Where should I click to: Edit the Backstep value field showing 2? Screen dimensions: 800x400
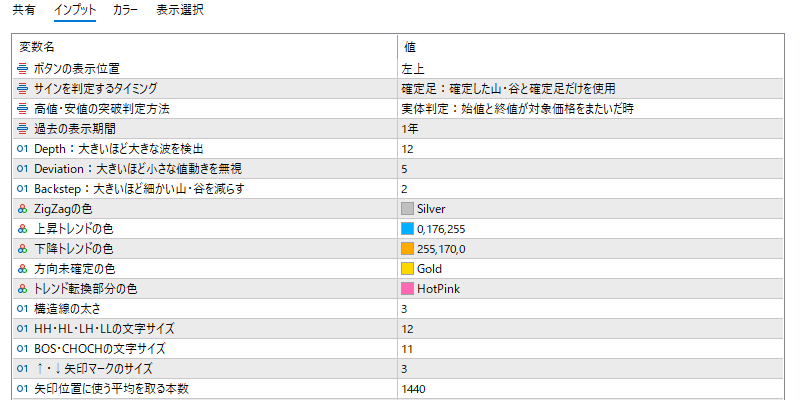pyautogui.click(x=590, y=189)
